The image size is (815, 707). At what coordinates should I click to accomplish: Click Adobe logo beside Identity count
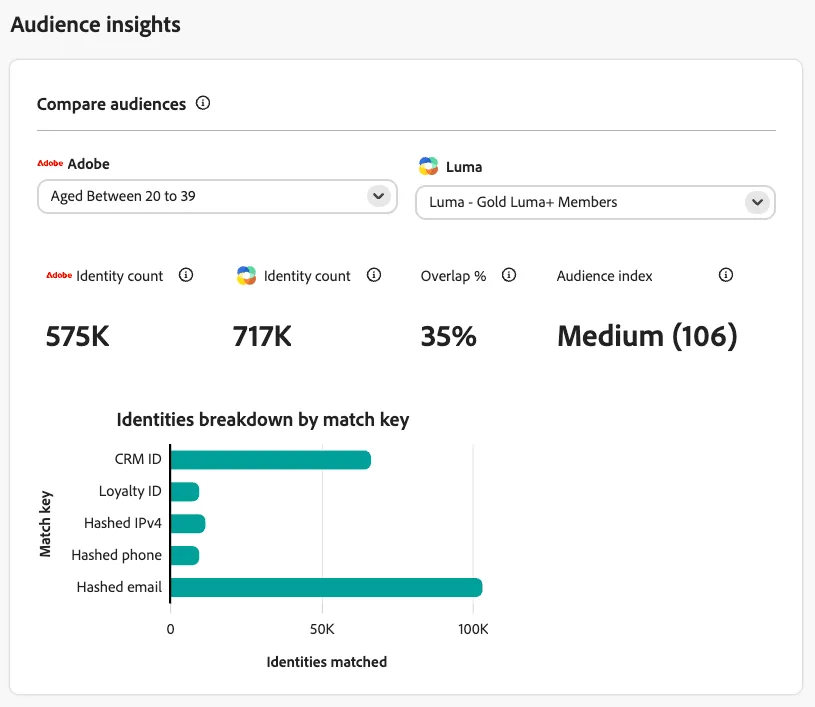[x=59, y=275]
